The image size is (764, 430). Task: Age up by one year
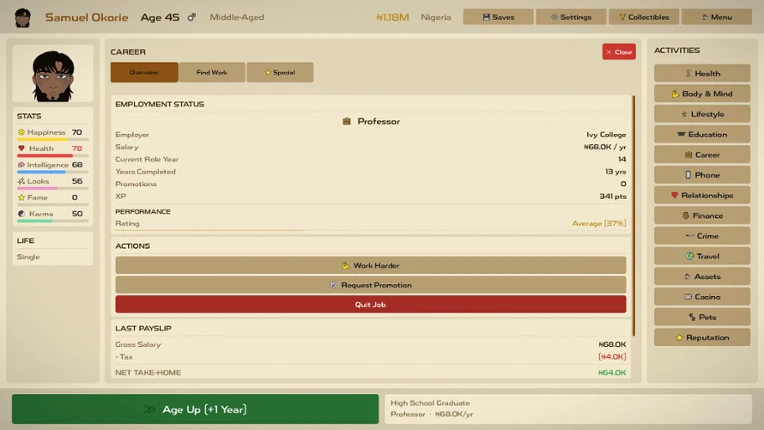[195, 409]
